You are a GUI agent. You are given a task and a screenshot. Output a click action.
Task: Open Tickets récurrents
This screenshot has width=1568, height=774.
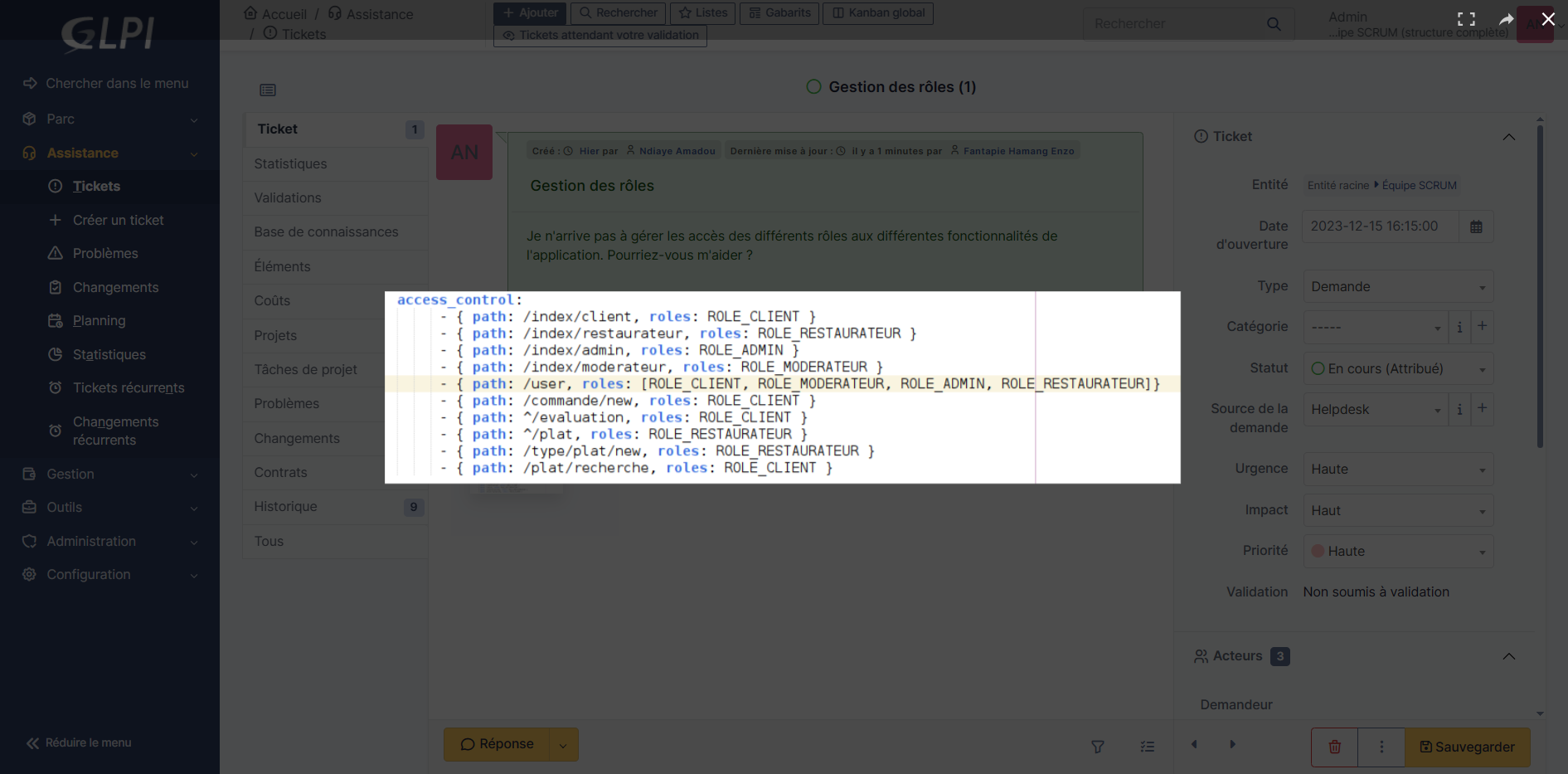point(129,387)
